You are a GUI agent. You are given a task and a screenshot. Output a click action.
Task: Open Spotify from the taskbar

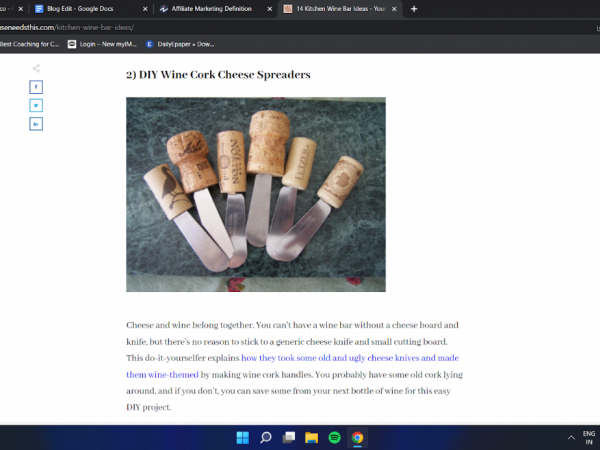pos(334,438)
